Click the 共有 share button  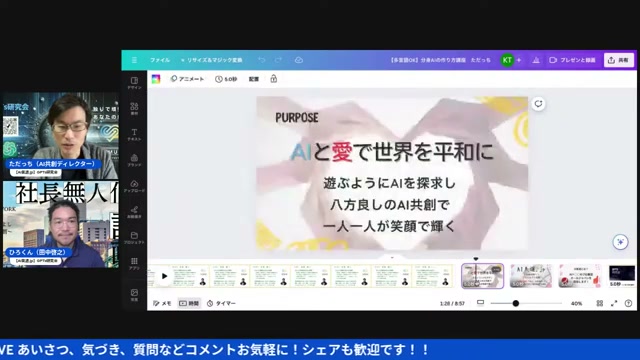[619, 60]
